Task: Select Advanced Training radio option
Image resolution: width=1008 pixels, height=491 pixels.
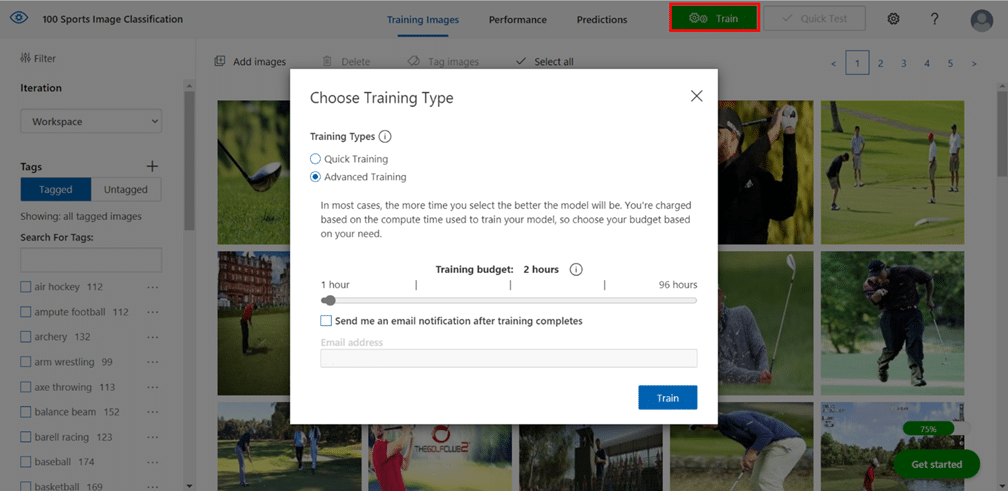Action: coord(315,177)
